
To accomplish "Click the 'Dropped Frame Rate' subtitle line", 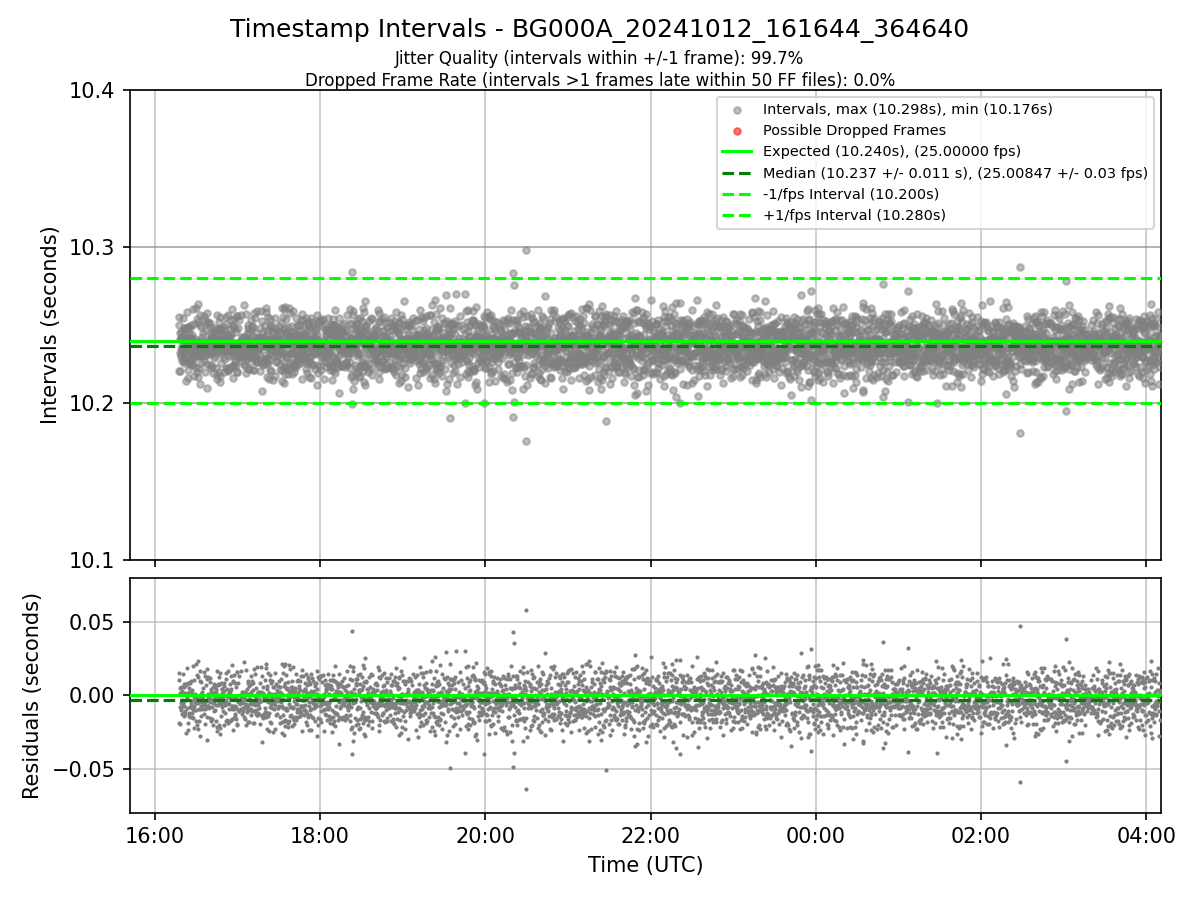I will point(599,80).
